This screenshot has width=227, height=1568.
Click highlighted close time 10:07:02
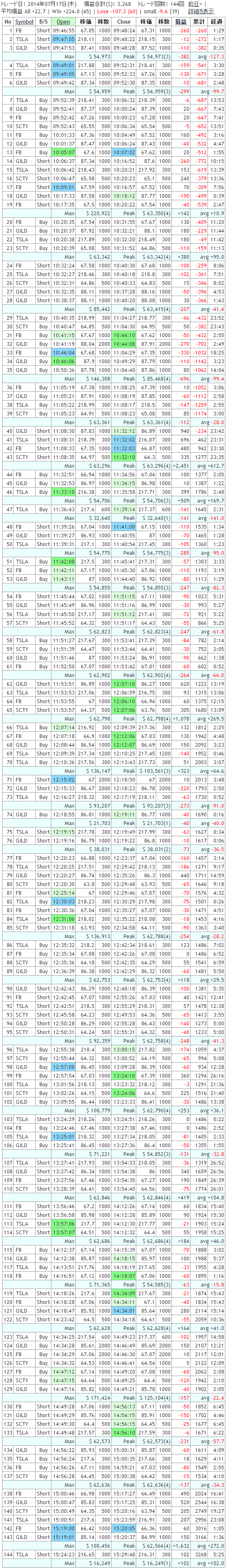[124, 153]
